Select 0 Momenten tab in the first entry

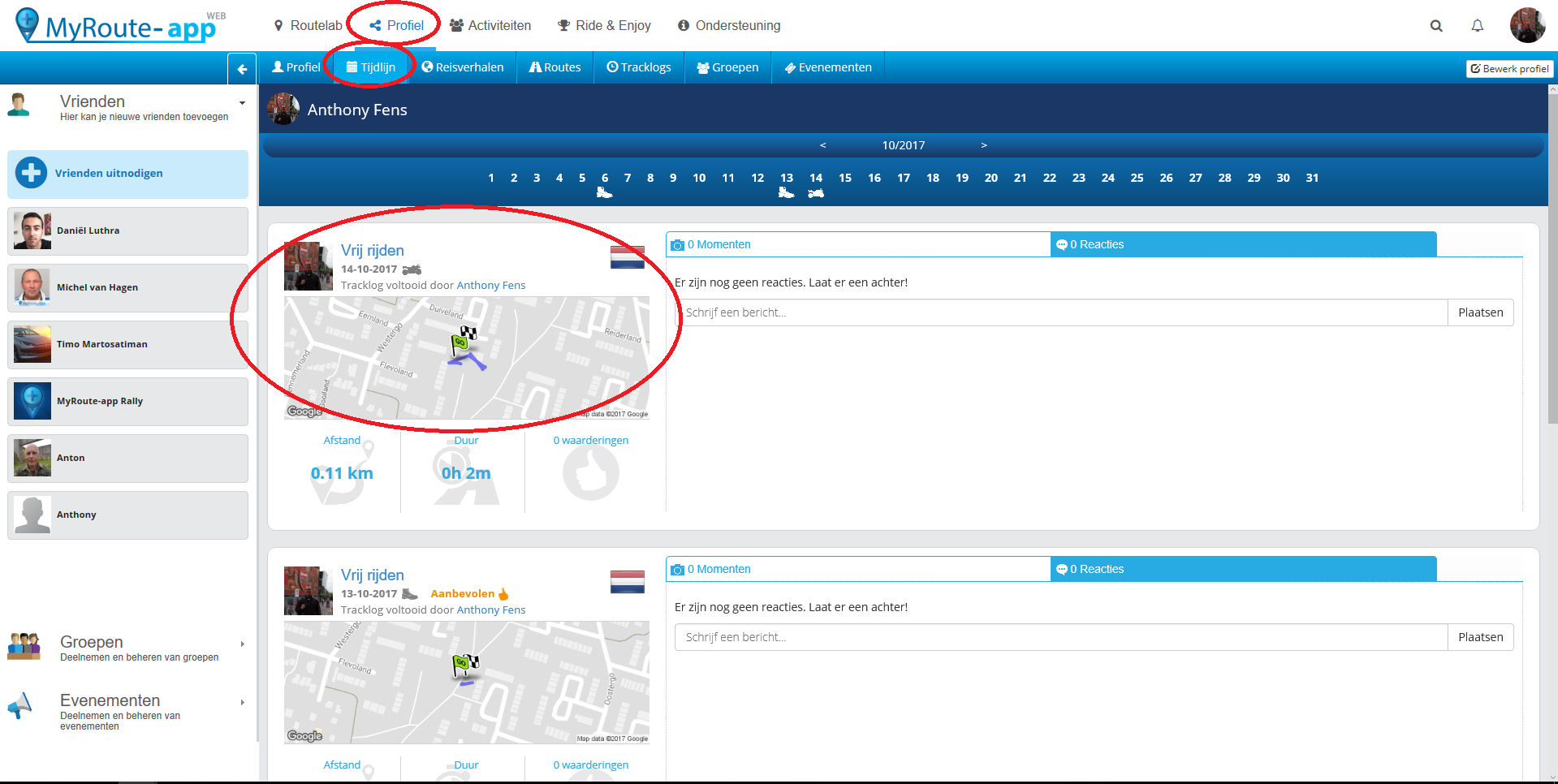(858, 244)
